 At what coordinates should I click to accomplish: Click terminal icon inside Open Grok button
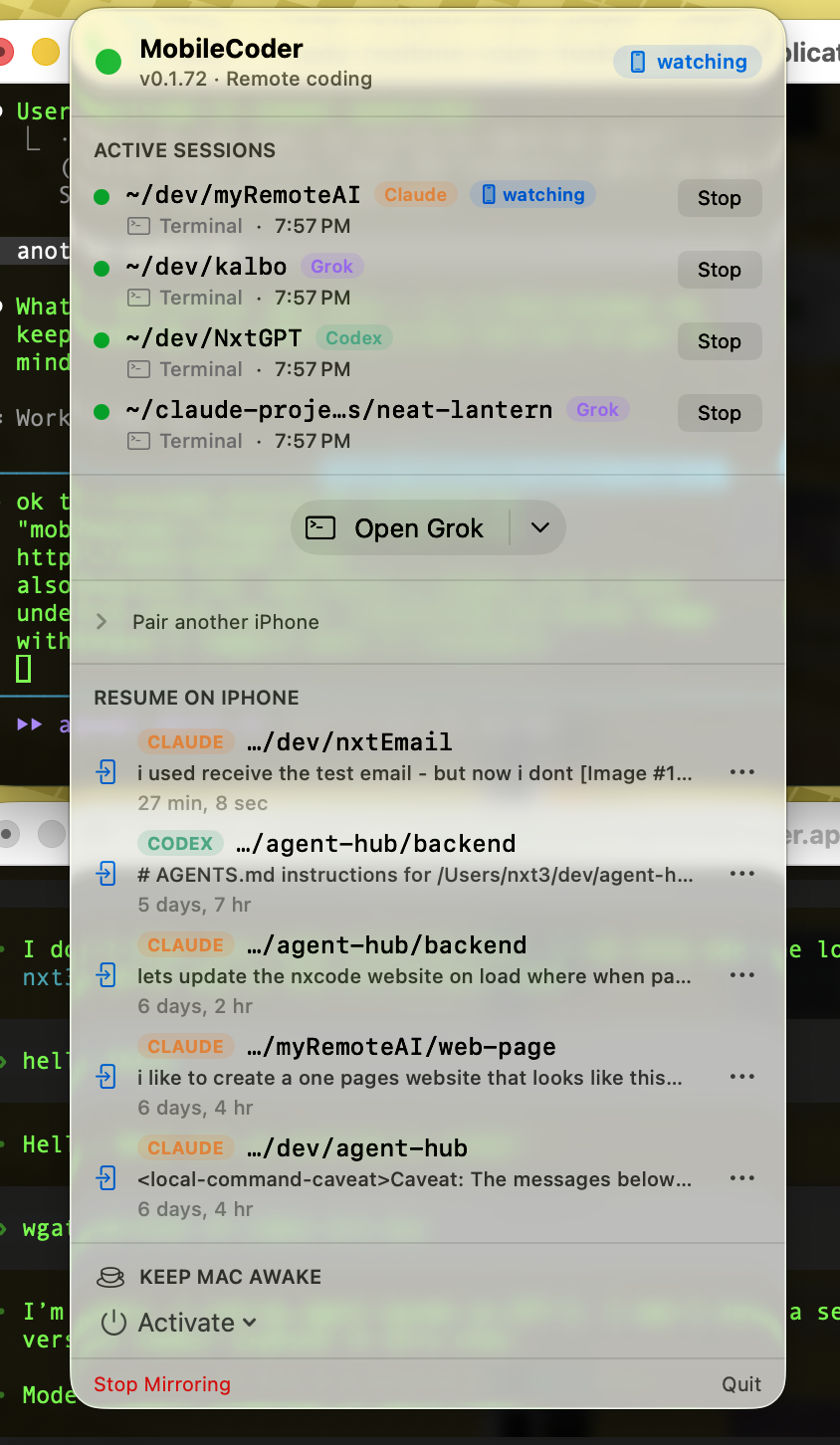point(320,527)
